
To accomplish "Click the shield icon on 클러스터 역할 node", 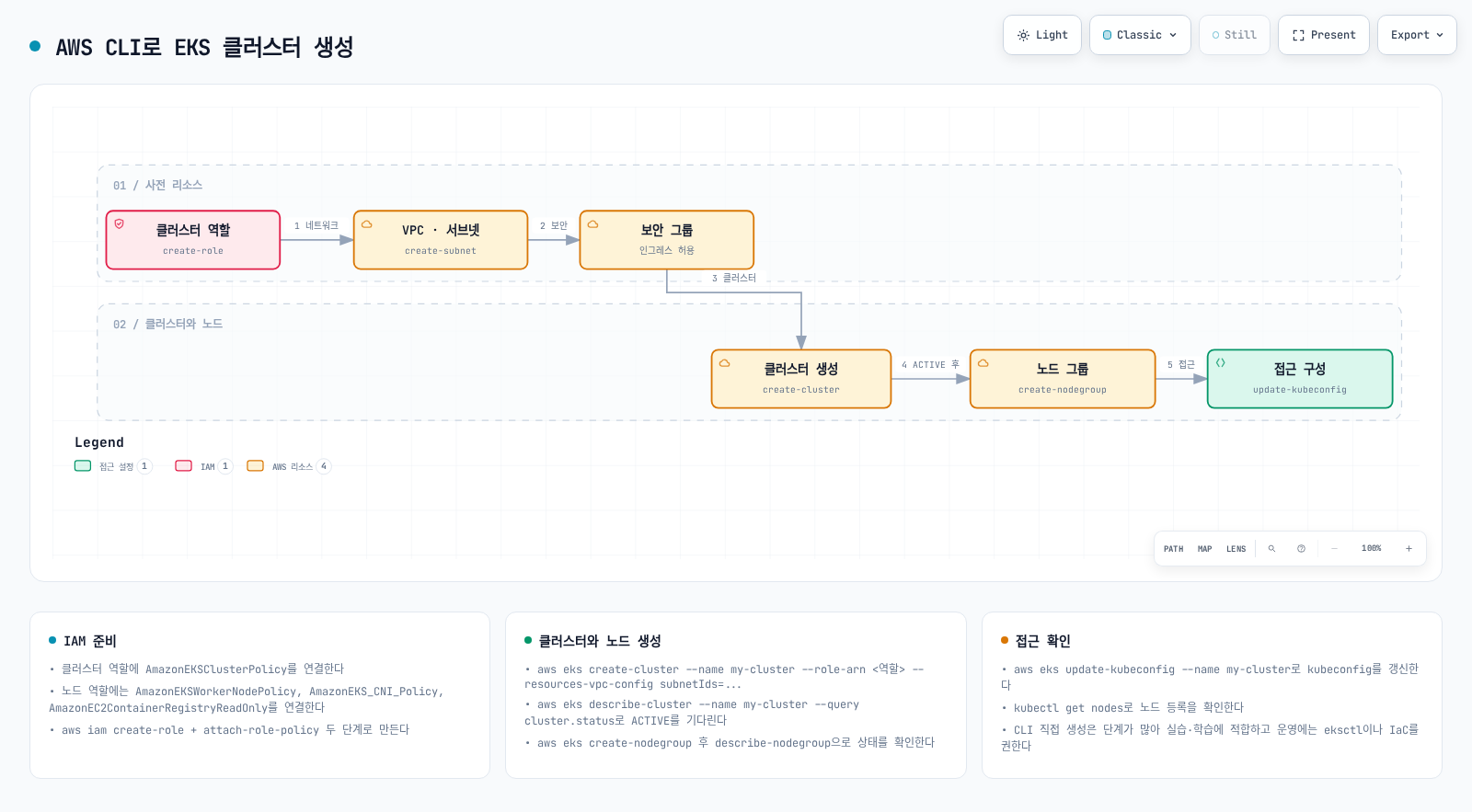I will pyautogui.click(x=119, y=223).
